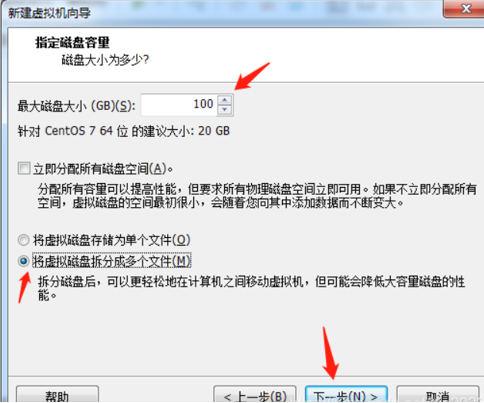This screenshot has width=484, height=403.
Task: Click the 指定磁盘容量 heading
Action: (72, 42)
